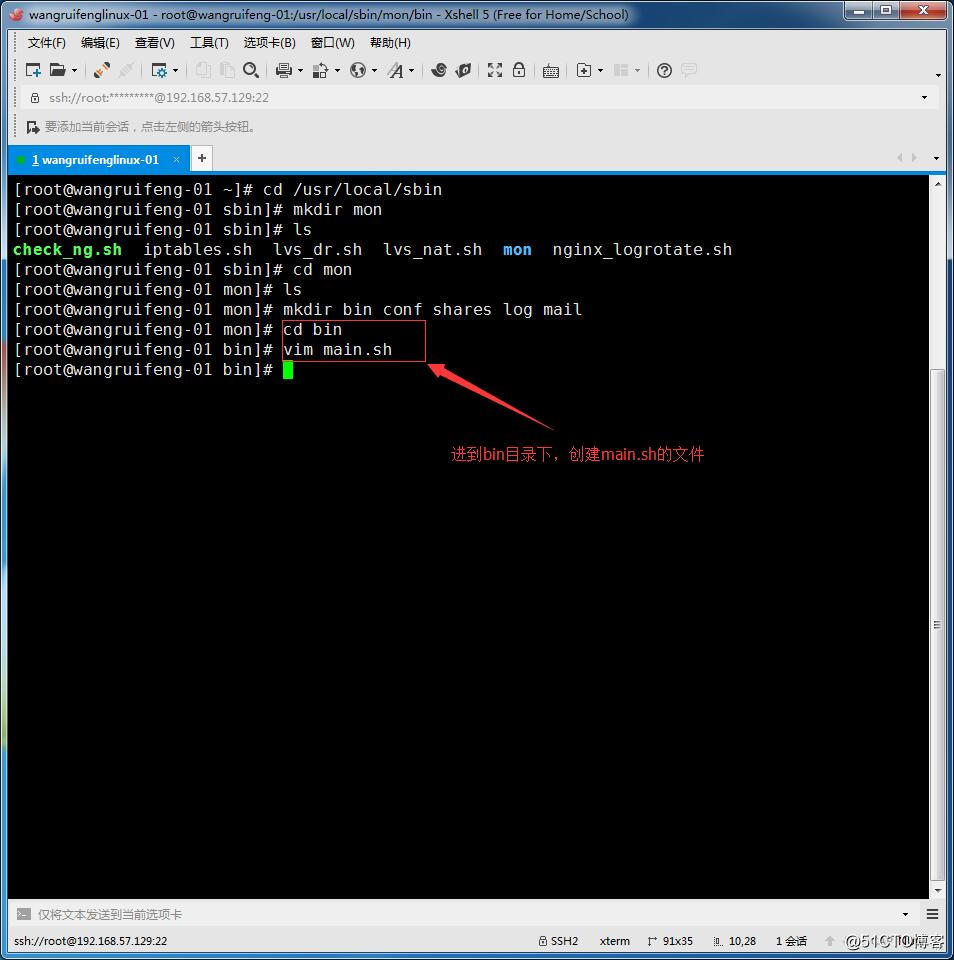
Task: Click the check_ng.sh filename in terminal
Action: (x=67, y=250)
